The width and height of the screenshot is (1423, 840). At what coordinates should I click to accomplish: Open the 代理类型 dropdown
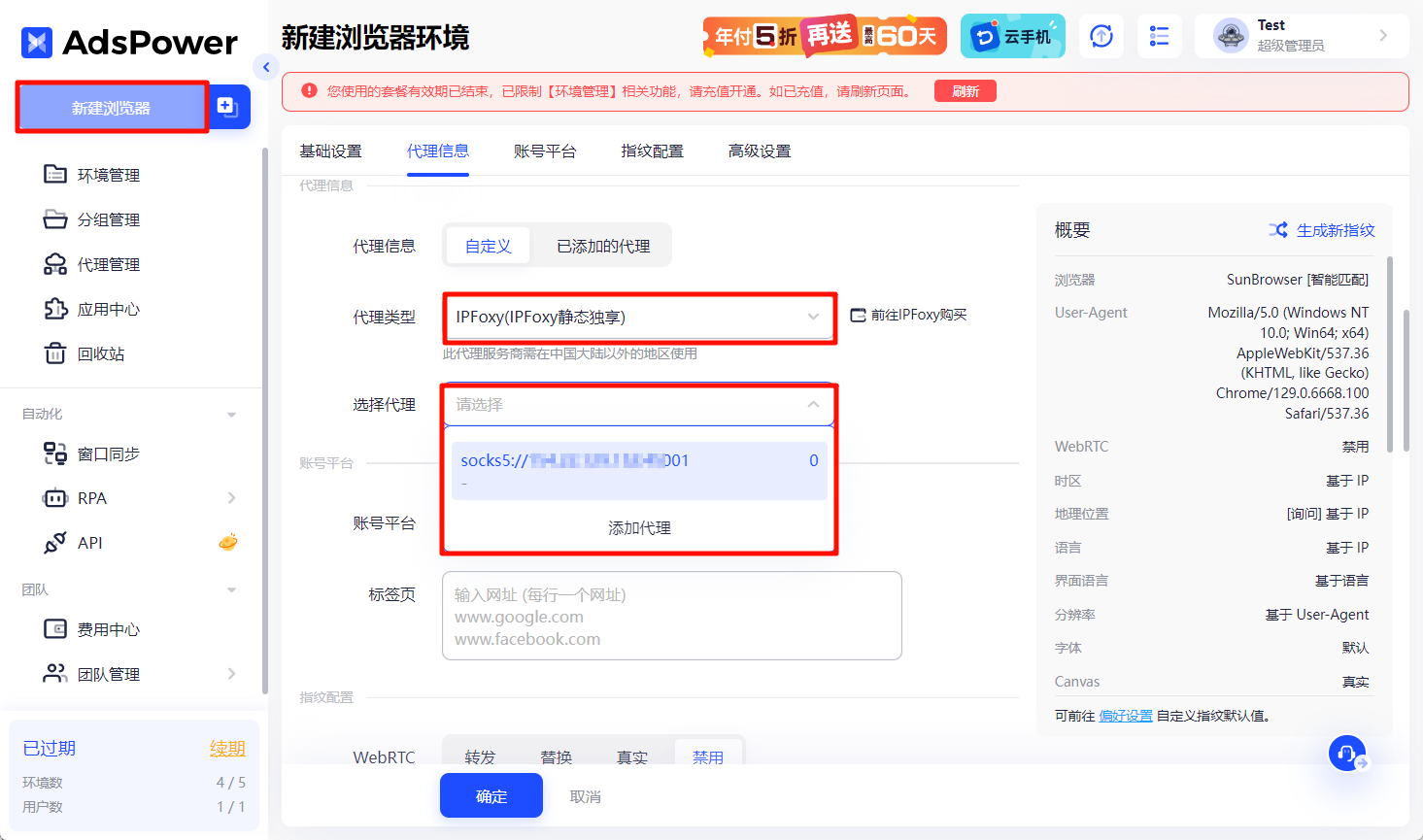tap(639, 318)
